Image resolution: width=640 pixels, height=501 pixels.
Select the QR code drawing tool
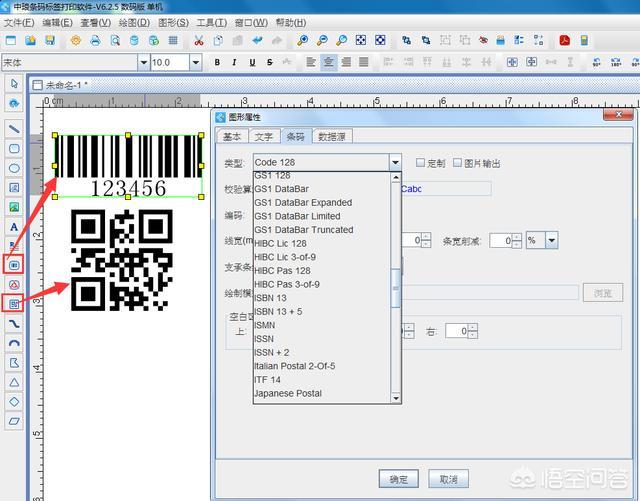pos(14,304)
